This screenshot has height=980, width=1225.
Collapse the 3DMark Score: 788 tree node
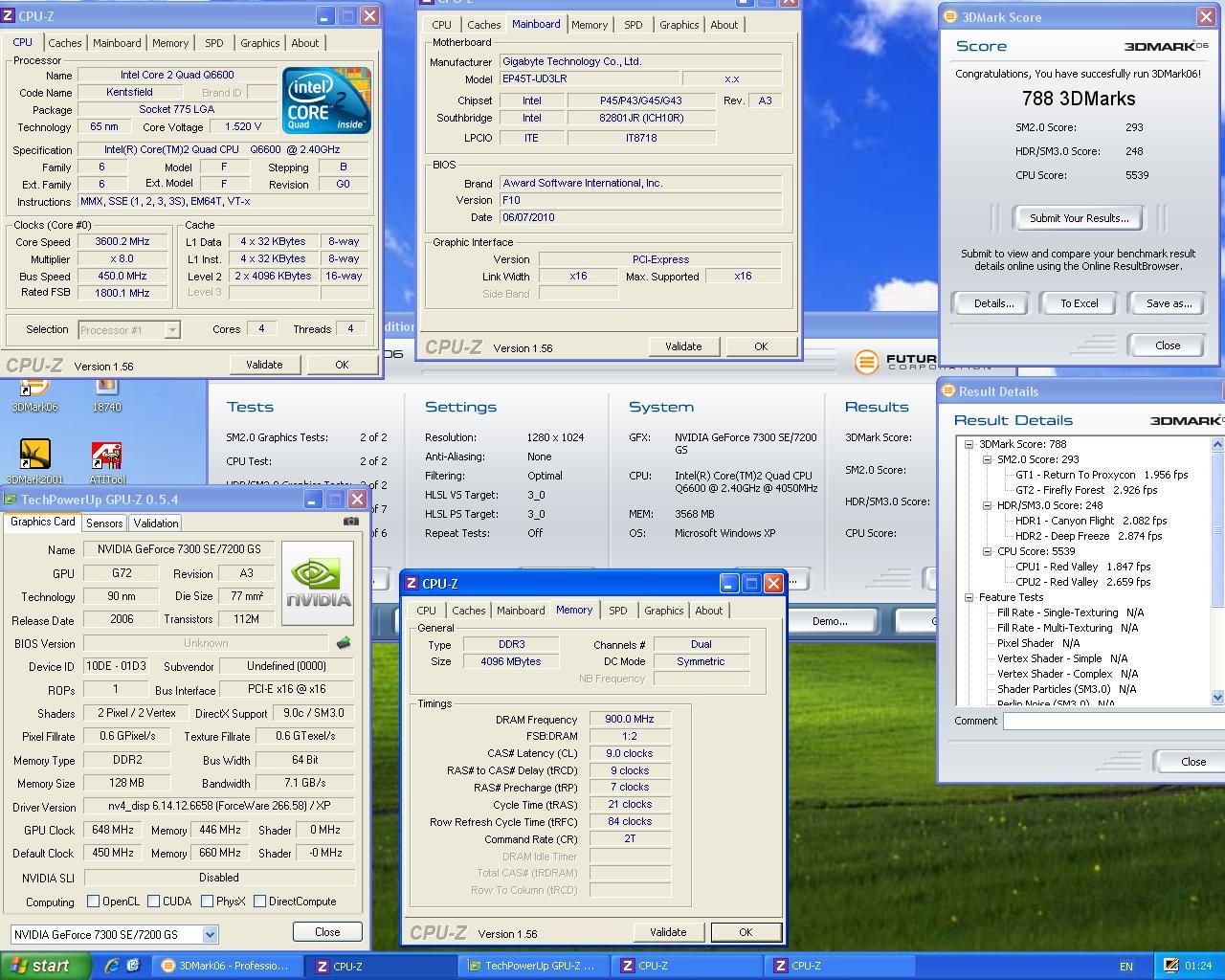coord(969,444)
